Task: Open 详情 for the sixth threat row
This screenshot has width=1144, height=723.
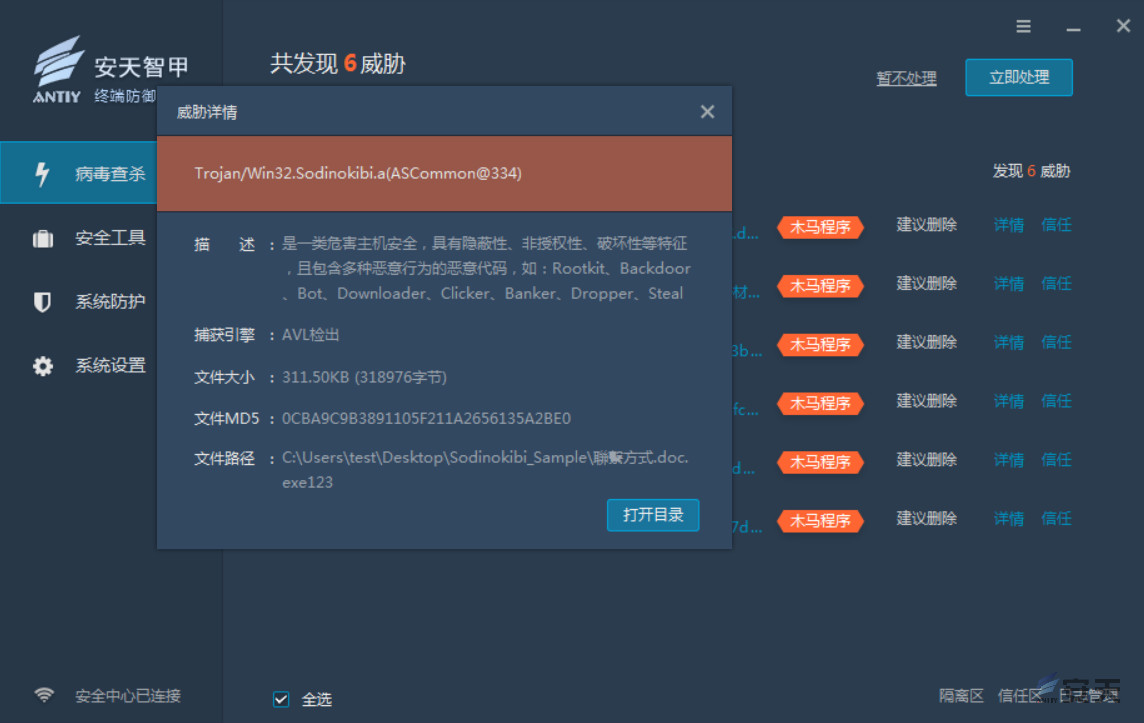Action: tap(1008, 519)
